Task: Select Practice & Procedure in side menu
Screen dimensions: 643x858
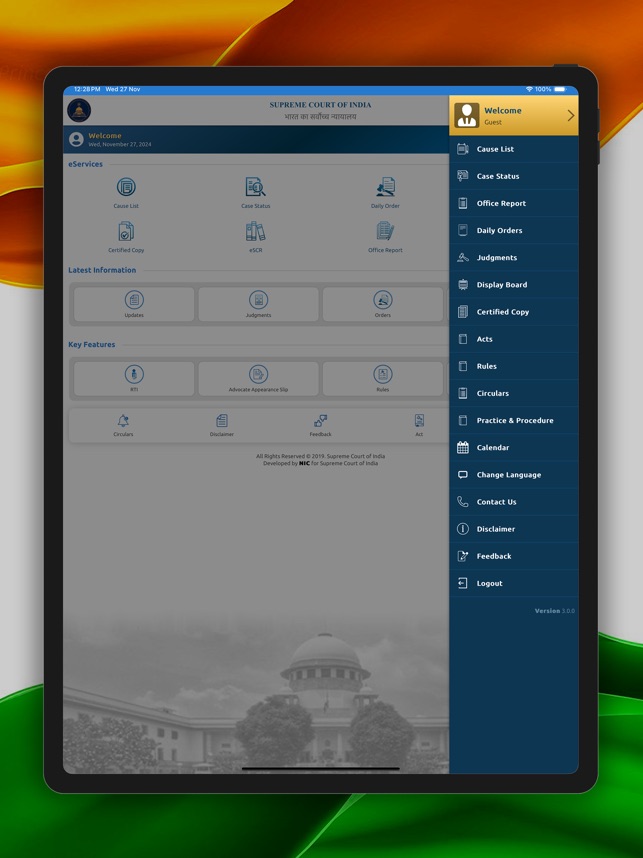Action: [x=513, y=420]
